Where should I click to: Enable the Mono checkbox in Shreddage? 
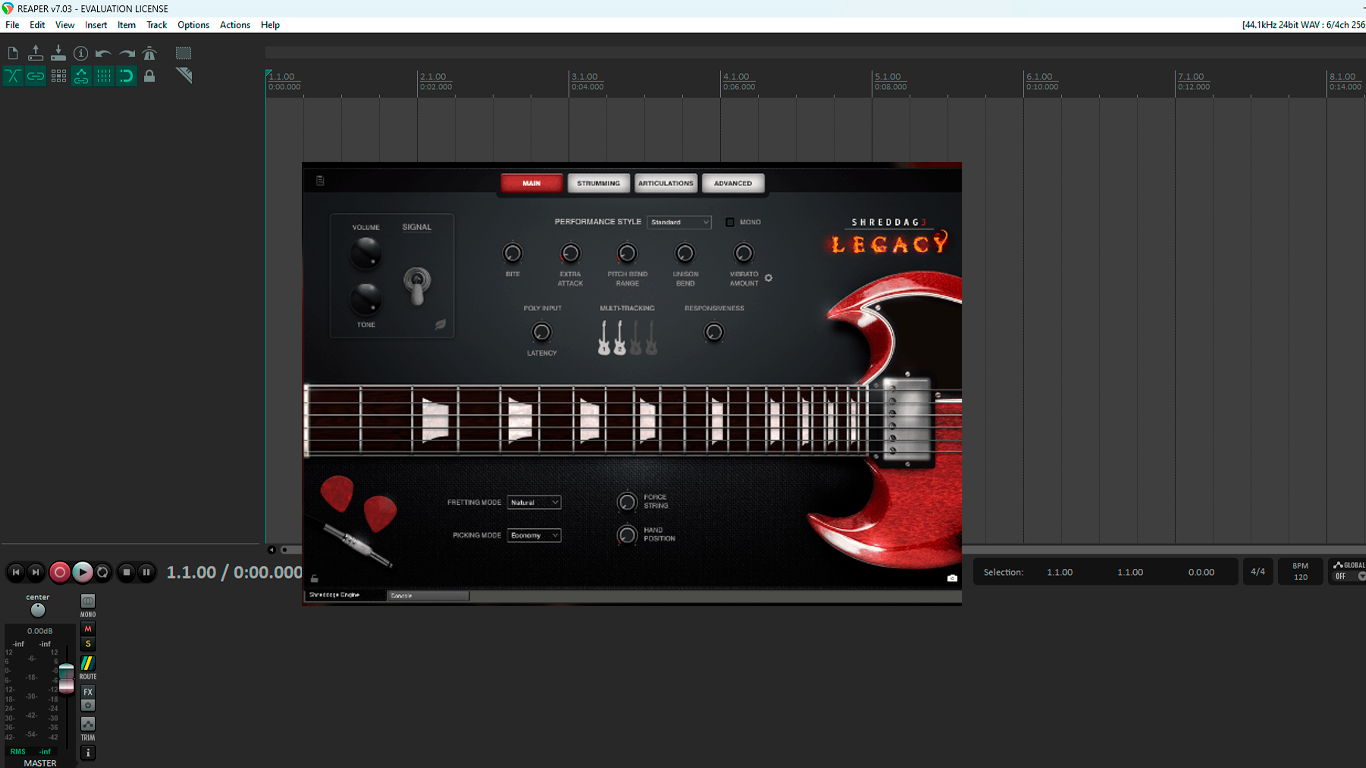(x=730, y=222)
